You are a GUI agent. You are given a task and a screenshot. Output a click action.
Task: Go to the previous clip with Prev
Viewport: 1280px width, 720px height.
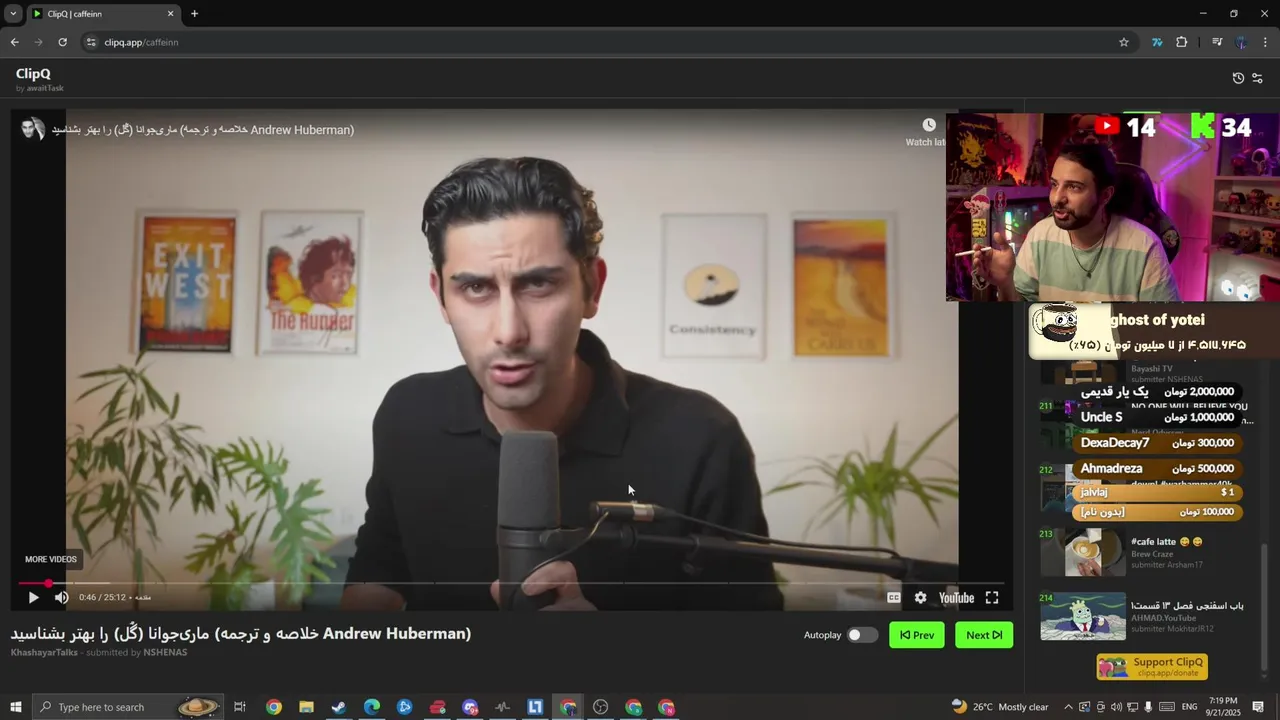[x=917, y=635]
